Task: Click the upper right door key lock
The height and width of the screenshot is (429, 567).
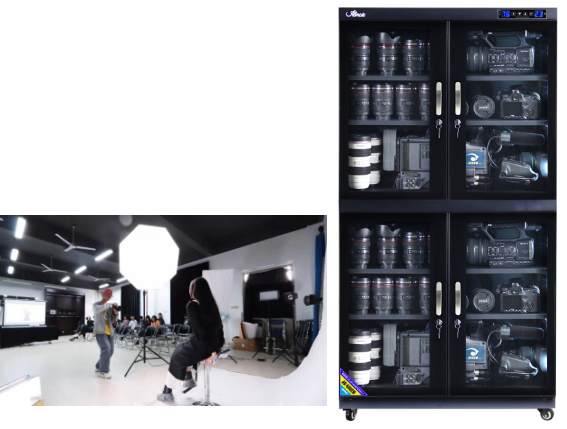Action: [x=457, y=128]
